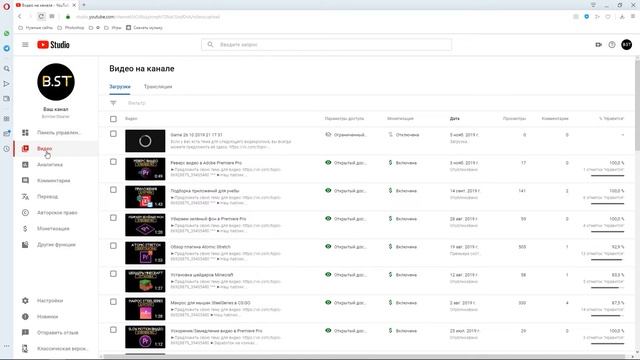Image resolution: width=640 pixels, height=360 pixels.
Task: Open the account avatar in top right
Action: (627, 44)
